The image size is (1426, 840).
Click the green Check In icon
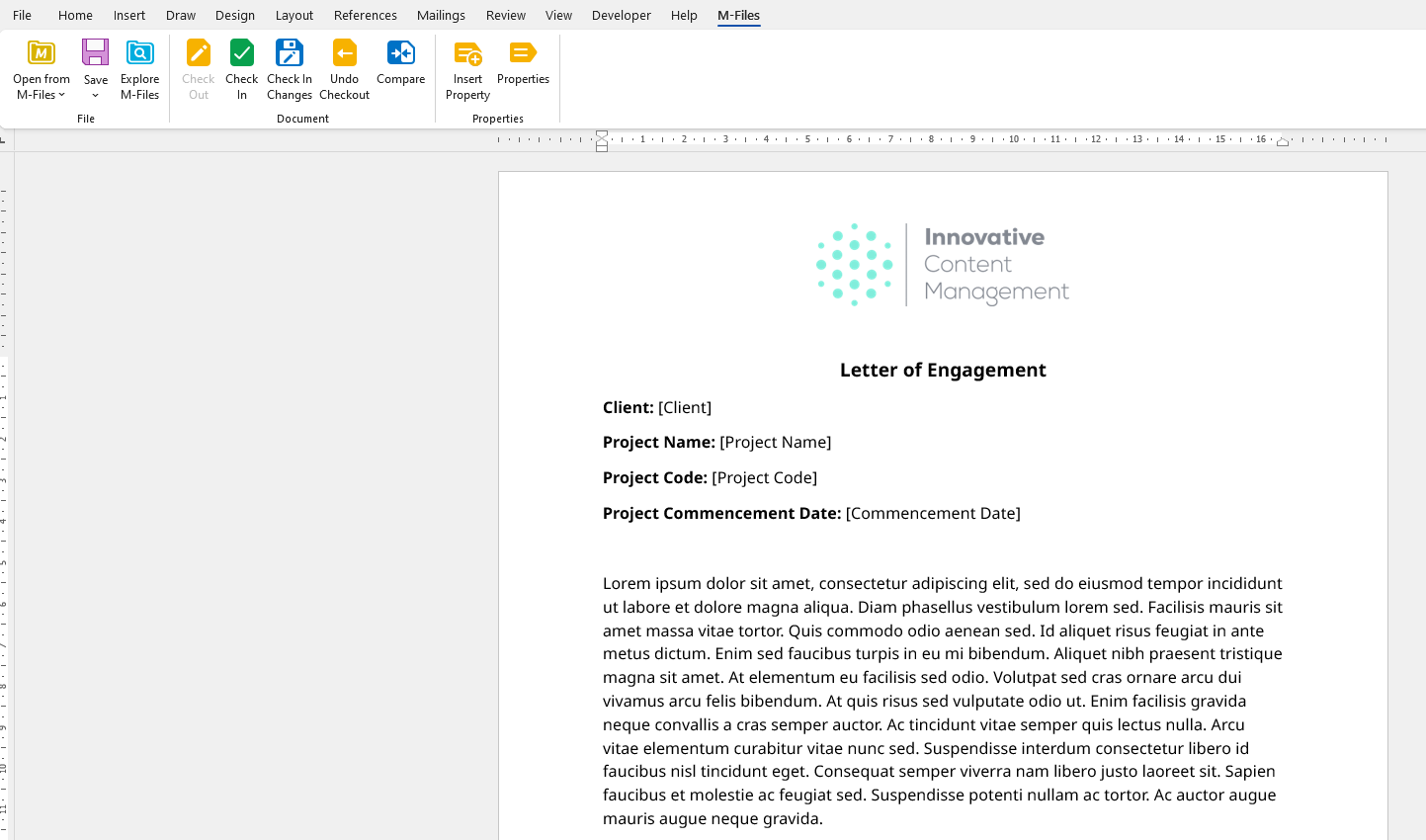pos(242,52)
